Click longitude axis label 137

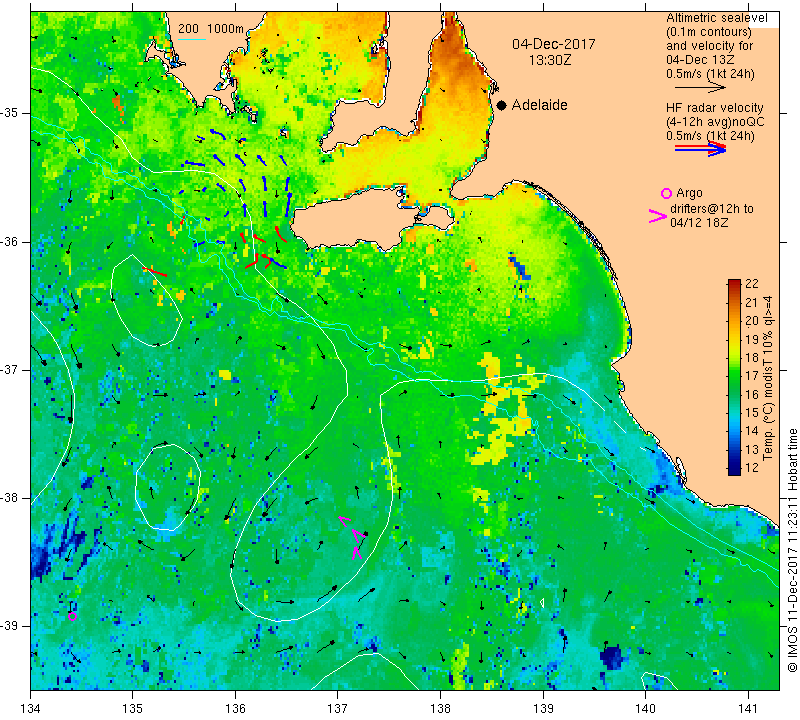[x=338, y=708]
